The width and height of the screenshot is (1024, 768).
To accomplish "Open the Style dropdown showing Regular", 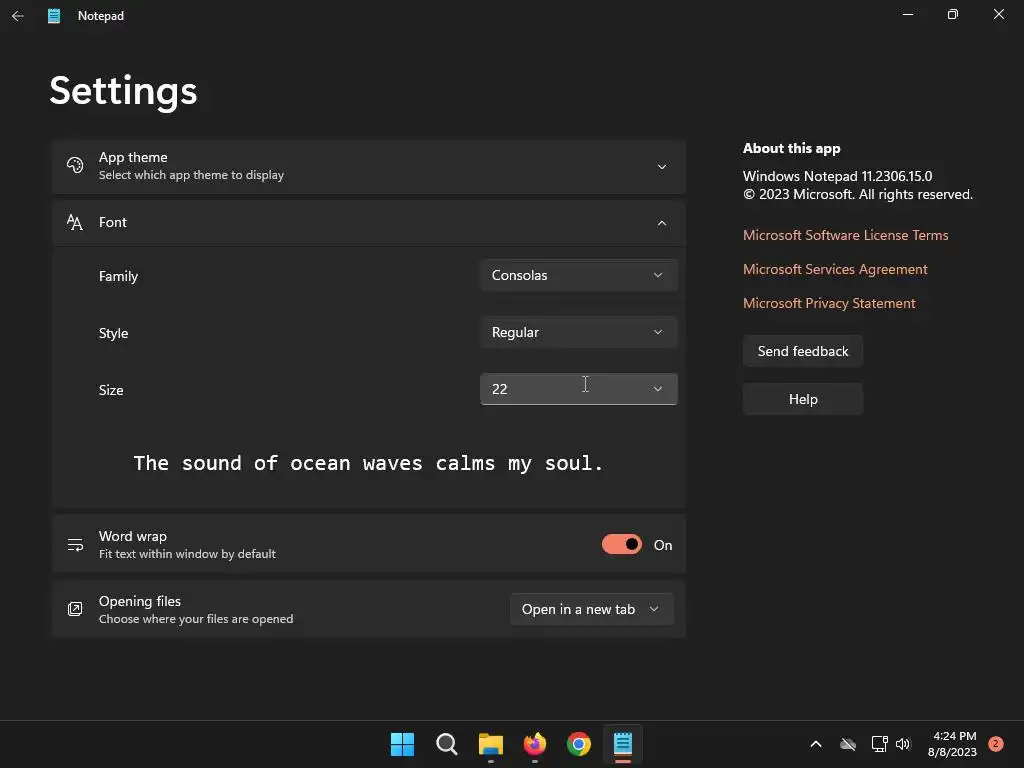I will pyautogui.click(x=579, y=332).
